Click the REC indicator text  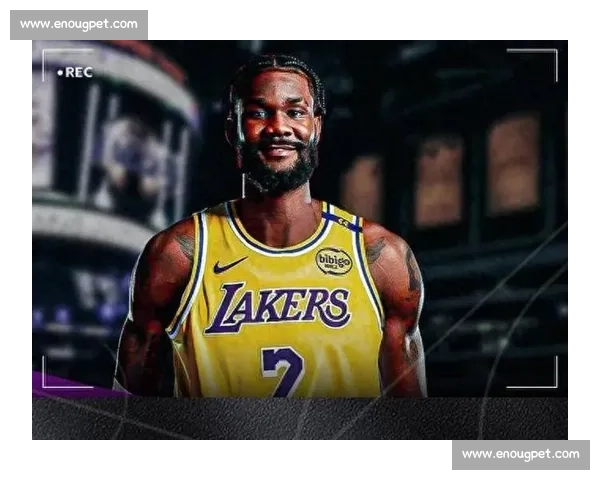[75, 72]
